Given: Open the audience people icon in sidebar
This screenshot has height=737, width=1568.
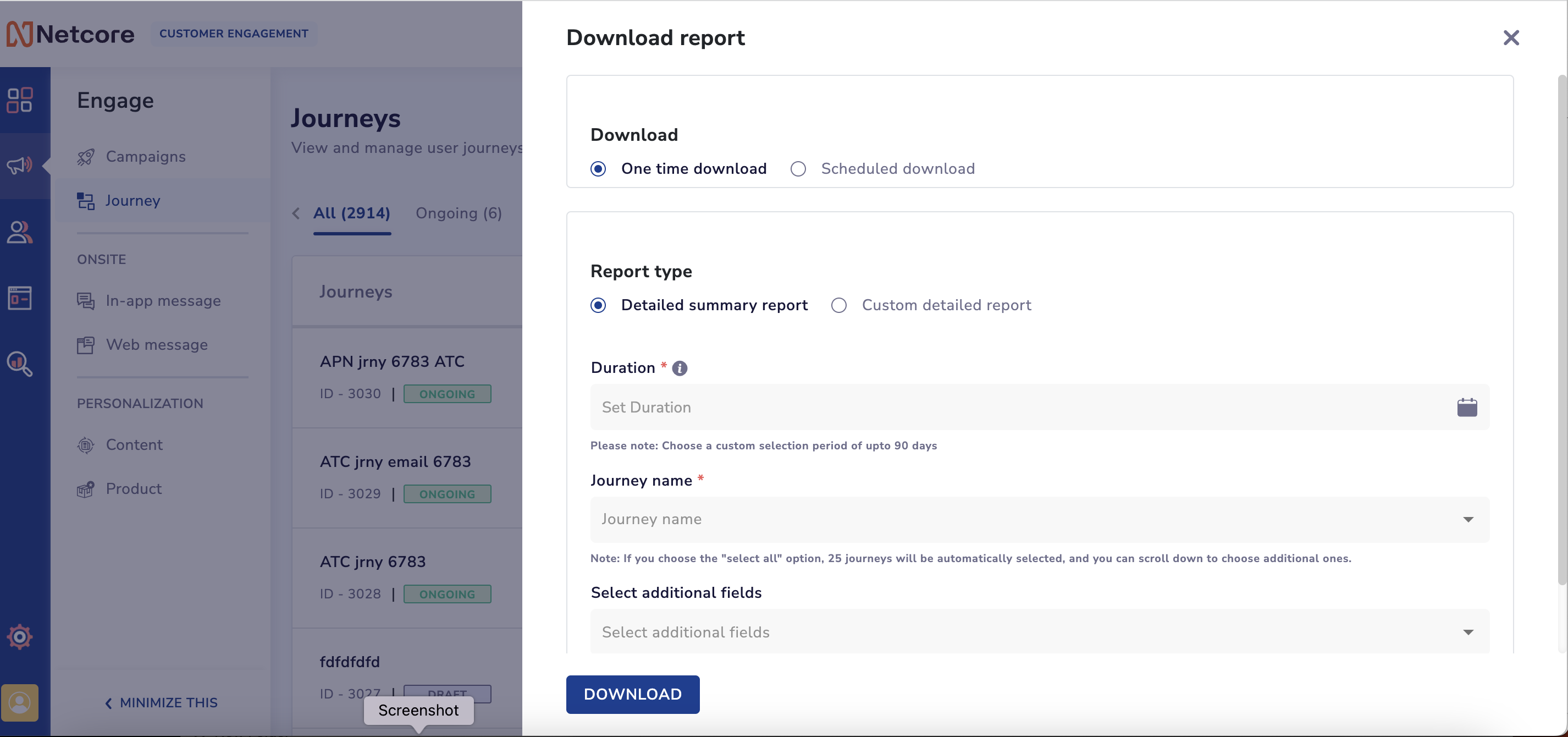Looking at the screenshot, I should point(19,232).
